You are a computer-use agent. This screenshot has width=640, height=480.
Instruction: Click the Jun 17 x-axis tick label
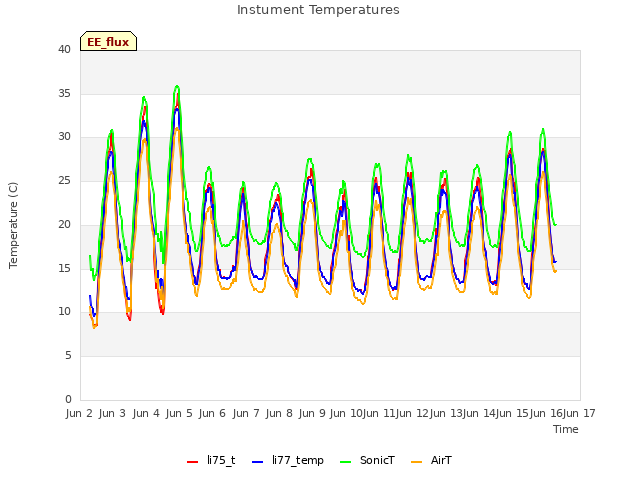(x=579, y=413)
